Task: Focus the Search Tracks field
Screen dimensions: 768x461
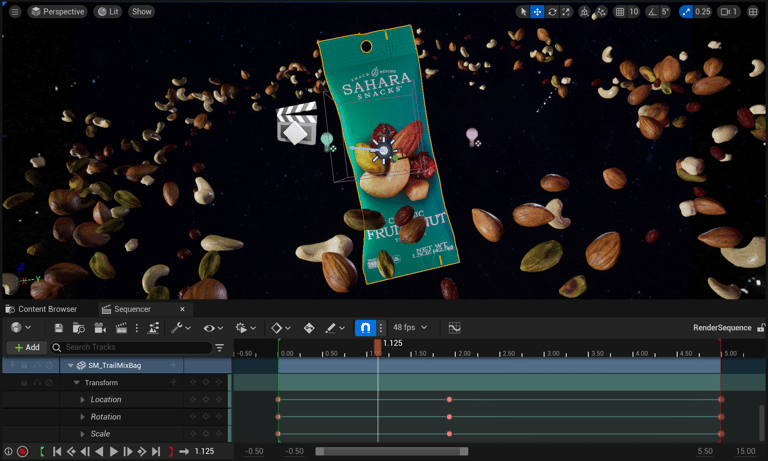Action: coord(131,347)
